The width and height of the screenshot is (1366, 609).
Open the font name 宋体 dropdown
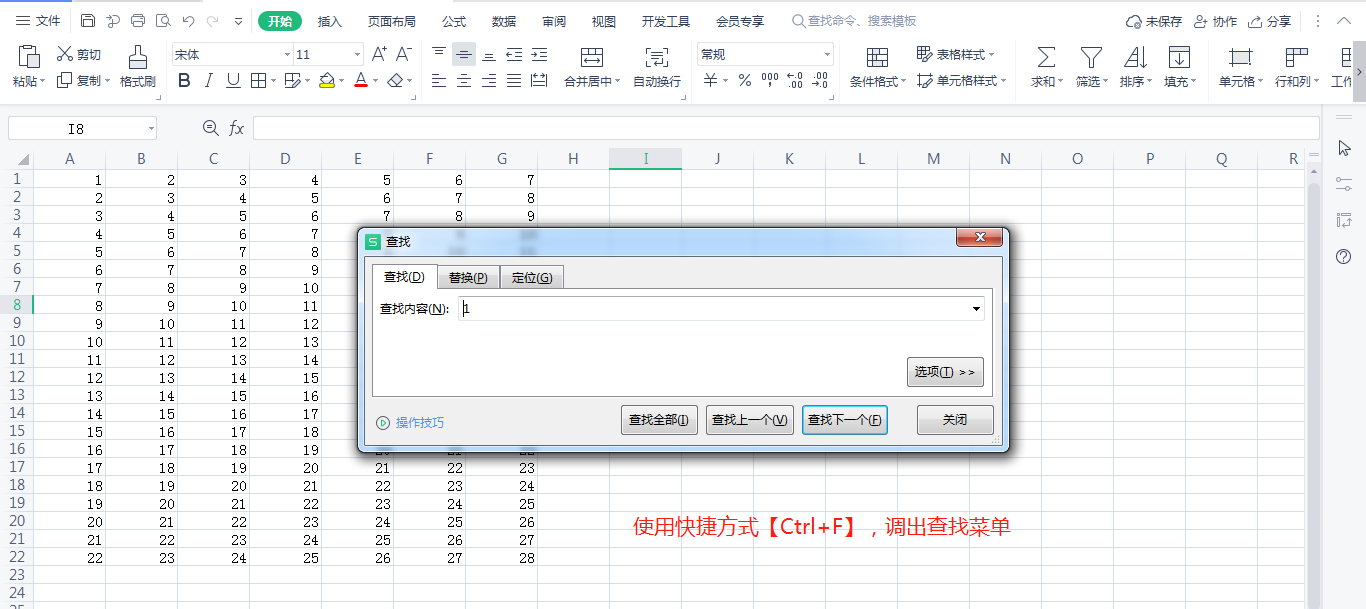(x=288, y=55)
